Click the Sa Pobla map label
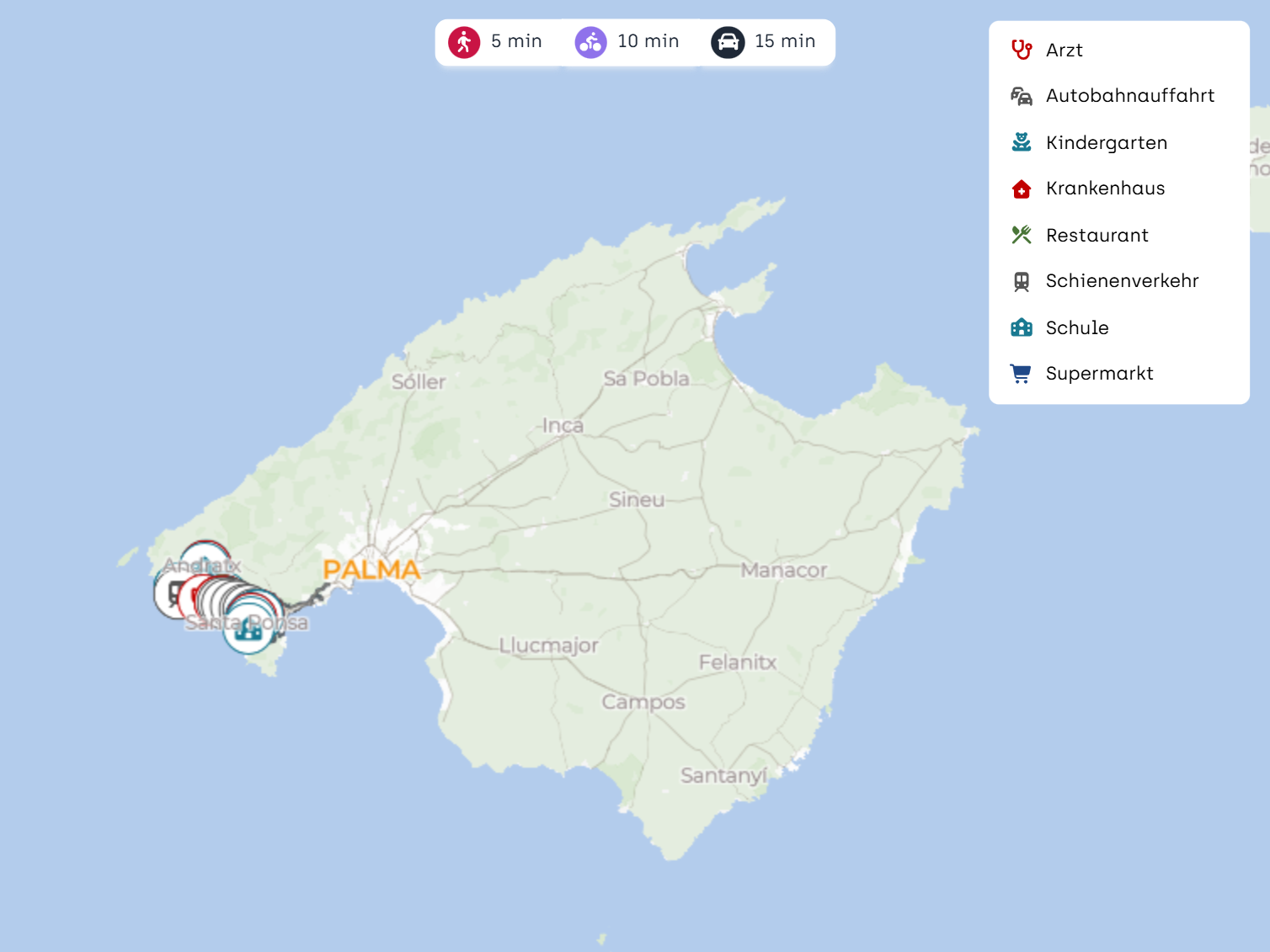This screenshot has width=1270, height=952. (646, 379)
